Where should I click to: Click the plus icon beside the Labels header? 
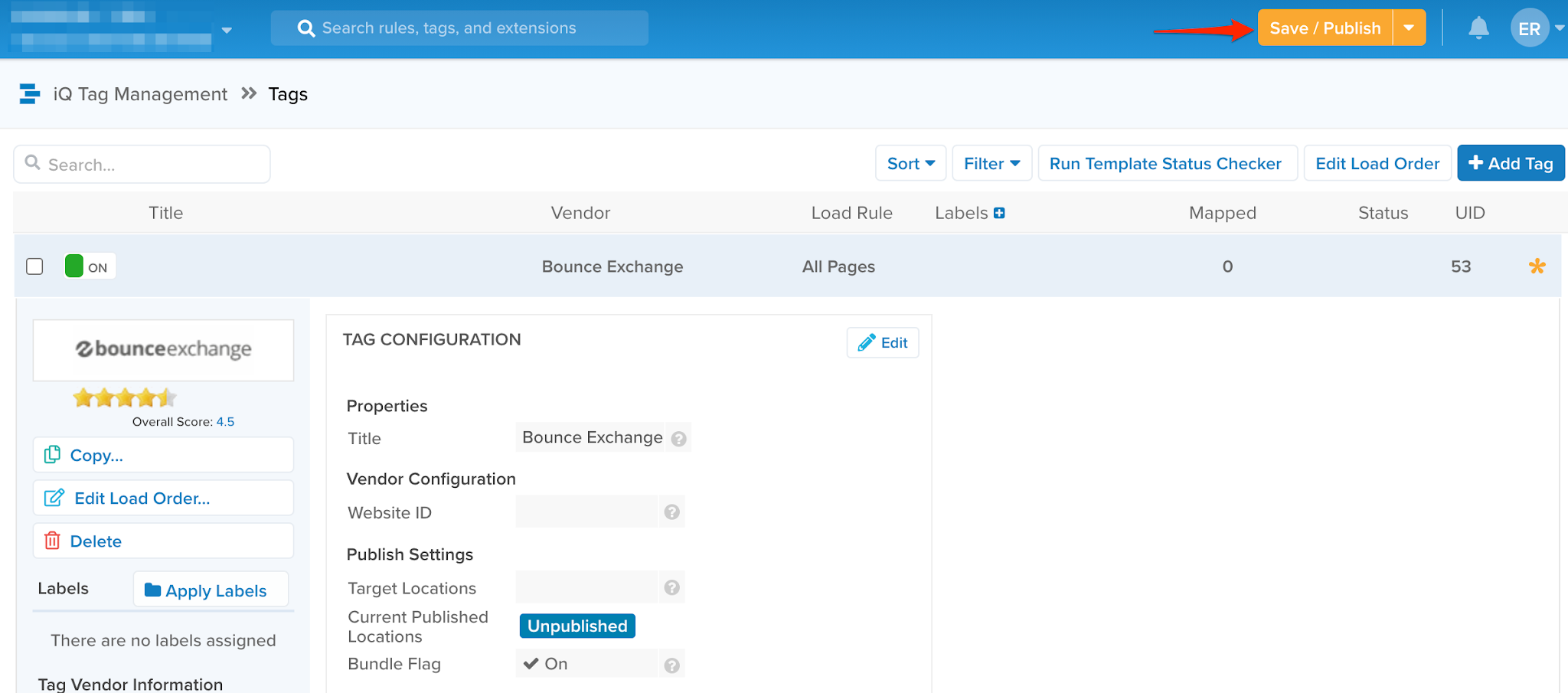(999, 213)
